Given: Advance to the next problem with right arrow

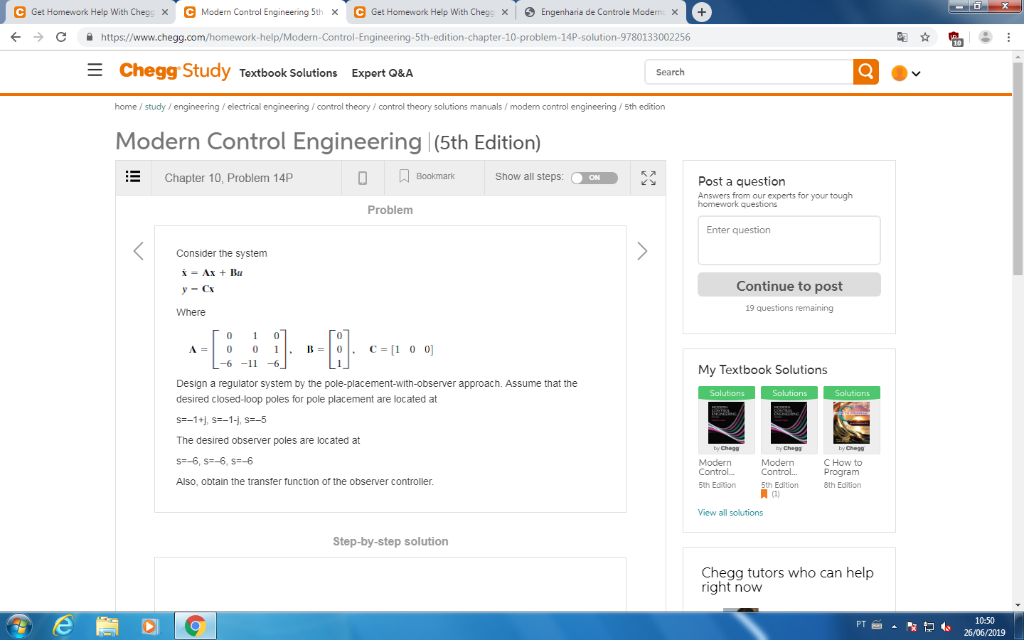Looking at the screenshot, I should coord(642,251).
